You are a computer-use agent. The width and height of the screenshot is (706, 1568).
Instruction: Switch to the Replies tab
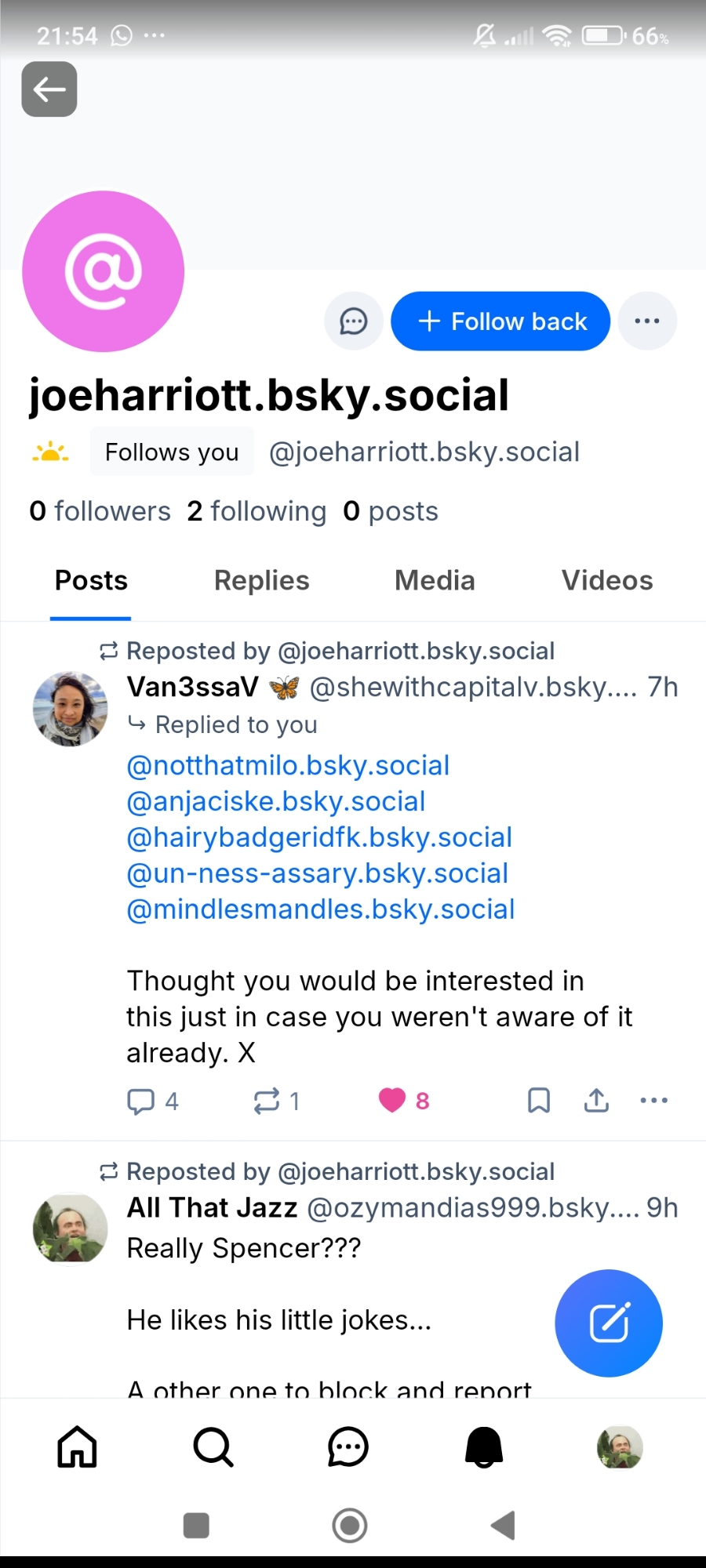261,581
